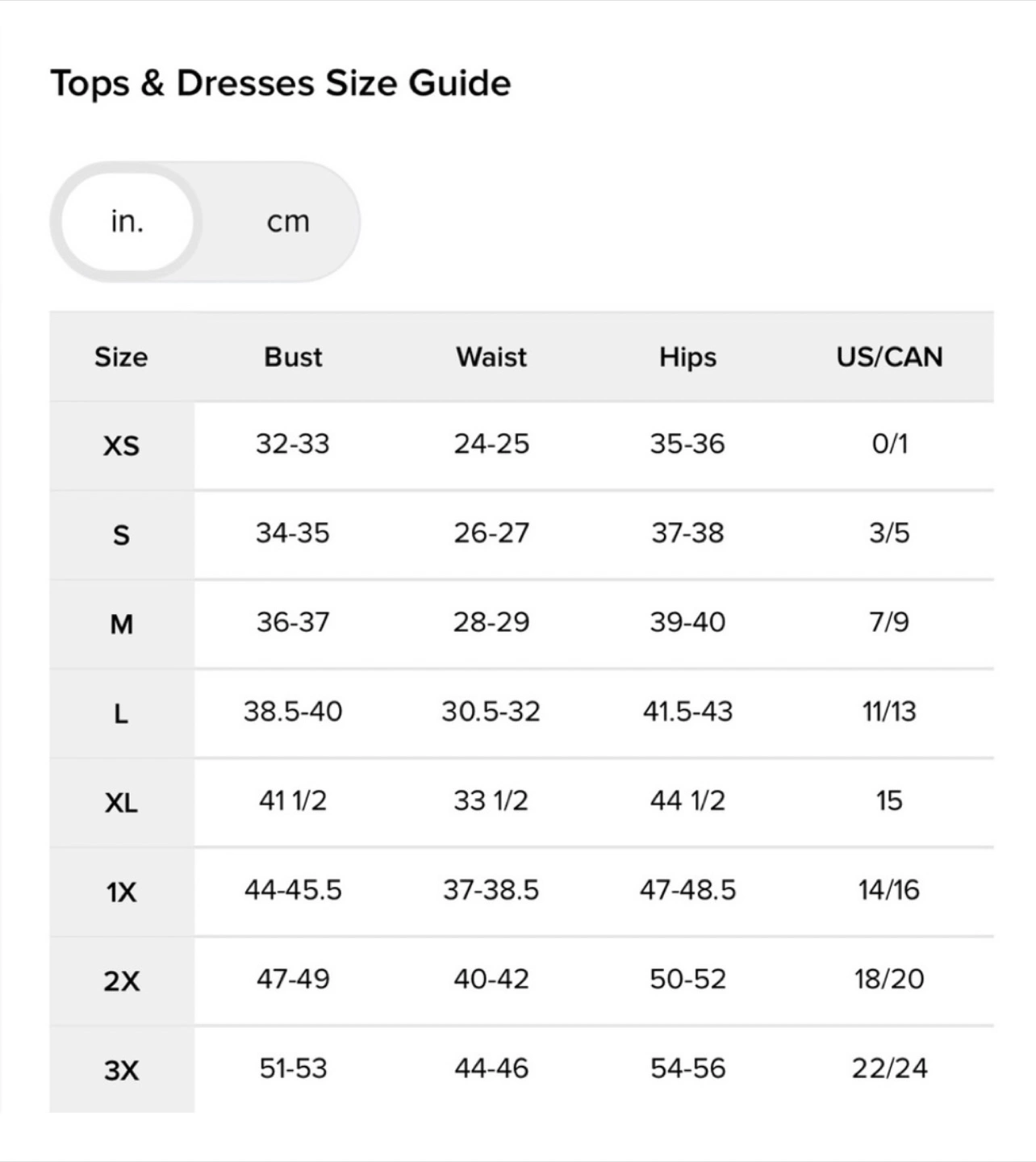Click the Hips column header
The width and height of the screenshot is (1036, 1162).
tap(687, 357)
